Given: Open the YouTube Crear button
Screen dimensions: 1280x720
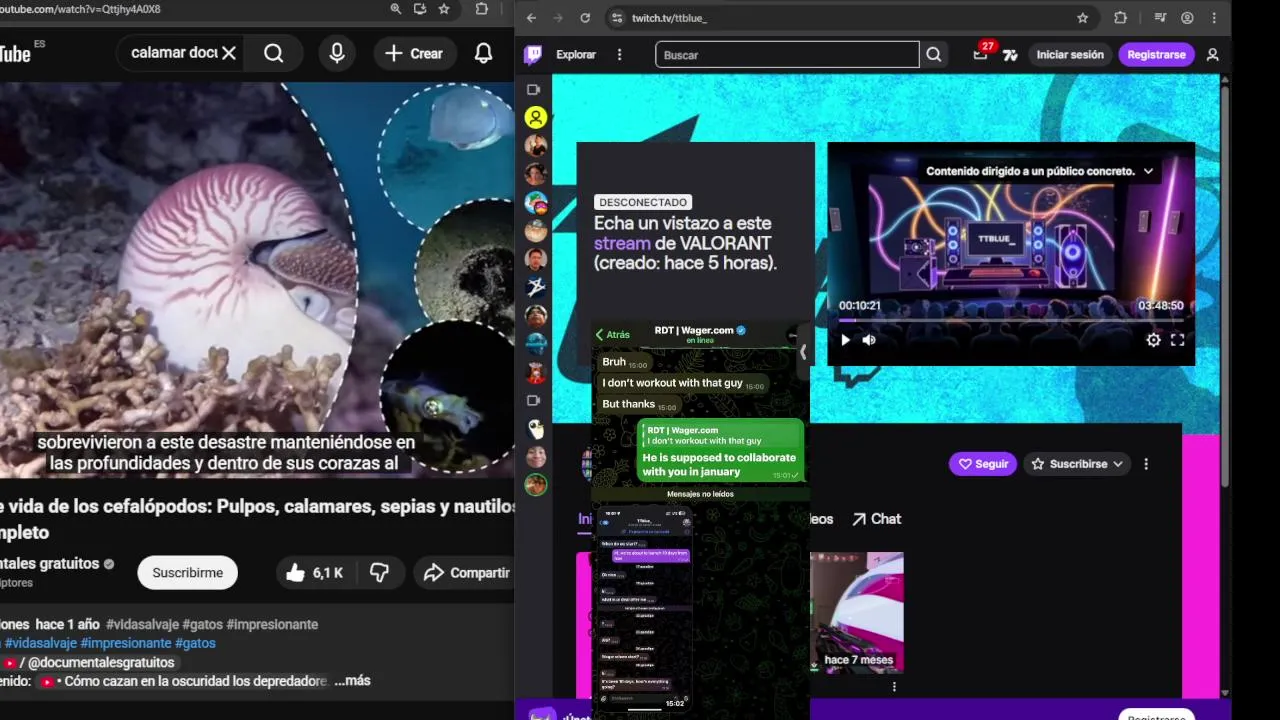Looking at the screenshot, I should pos(414,53).
